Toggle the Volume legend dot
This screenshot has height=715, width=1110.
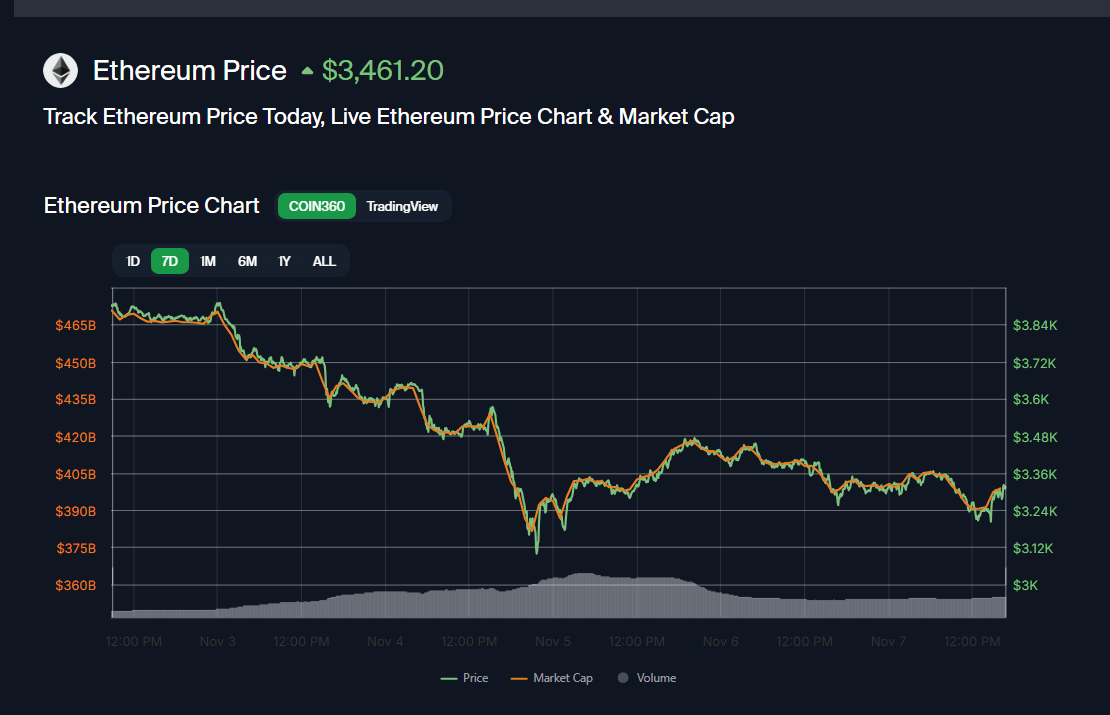(623, 678)
